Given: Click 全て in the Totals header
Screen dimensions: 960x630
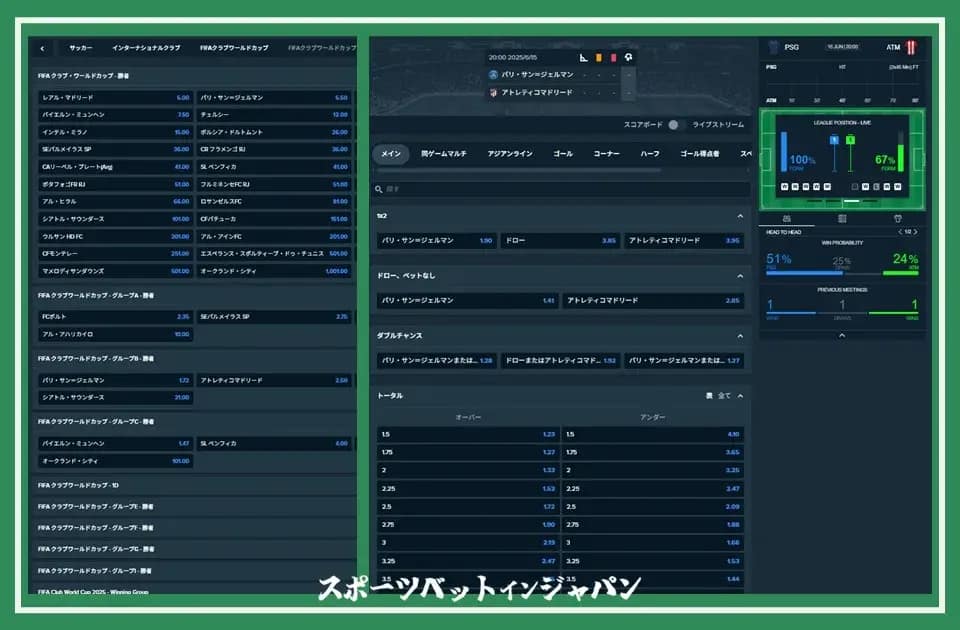Looking at the screenshot, I should [x=724, y=396].
